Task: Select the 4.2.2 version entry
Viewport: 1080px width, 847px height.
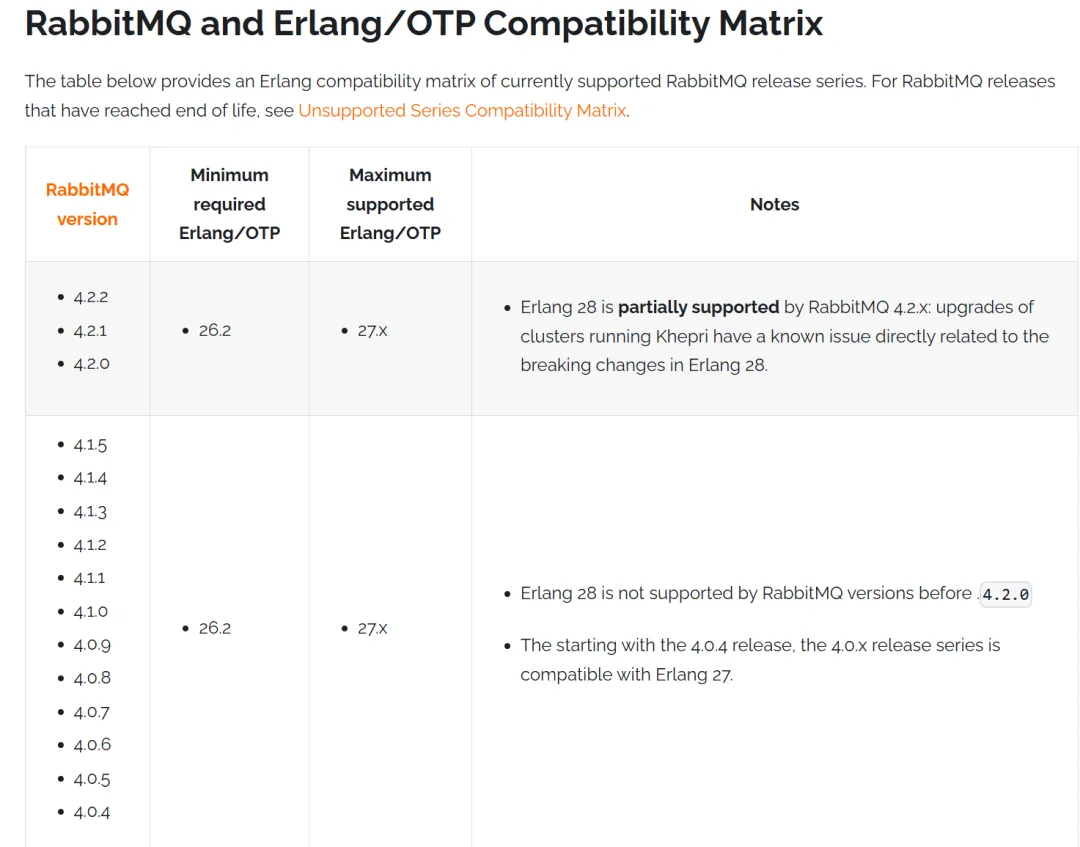Action: coord(91,297)
